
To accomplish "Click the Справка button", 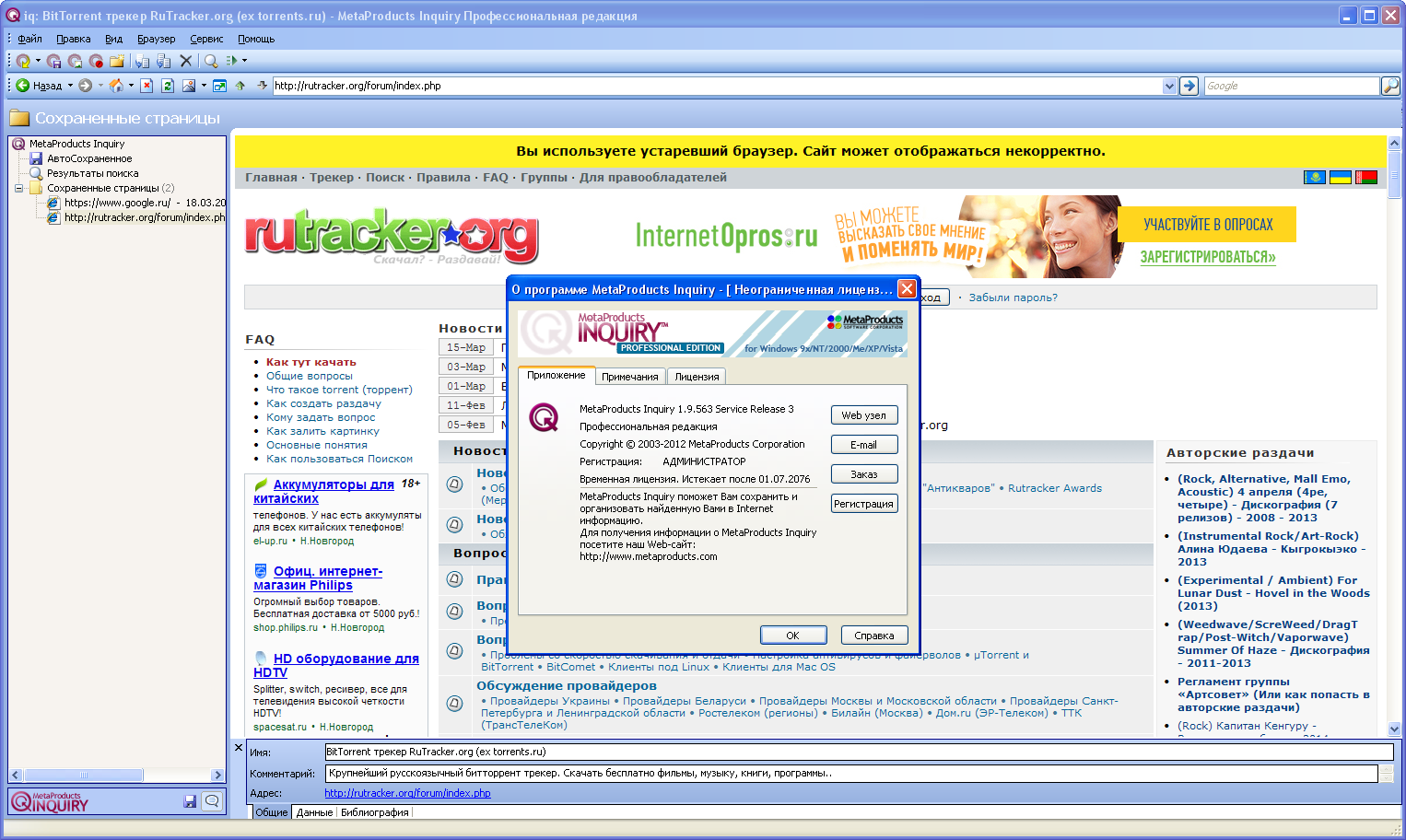I will point(873,636).
